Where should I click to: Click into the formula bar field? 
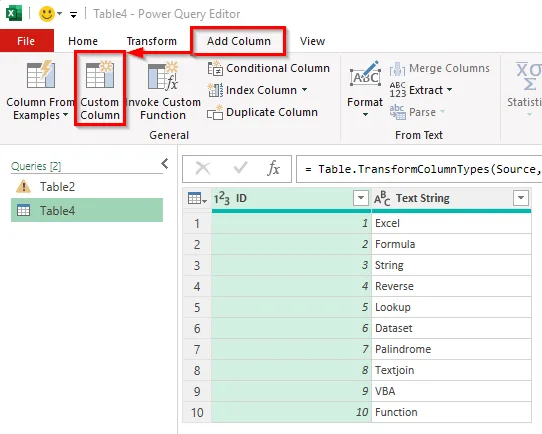[419, 169]
